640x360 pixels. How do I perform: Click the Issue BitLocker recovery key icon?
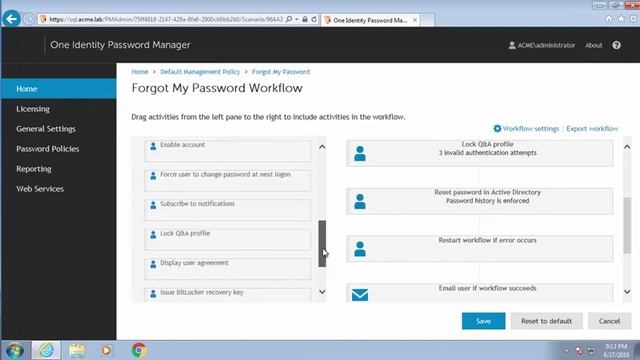[x=153, y=293]
